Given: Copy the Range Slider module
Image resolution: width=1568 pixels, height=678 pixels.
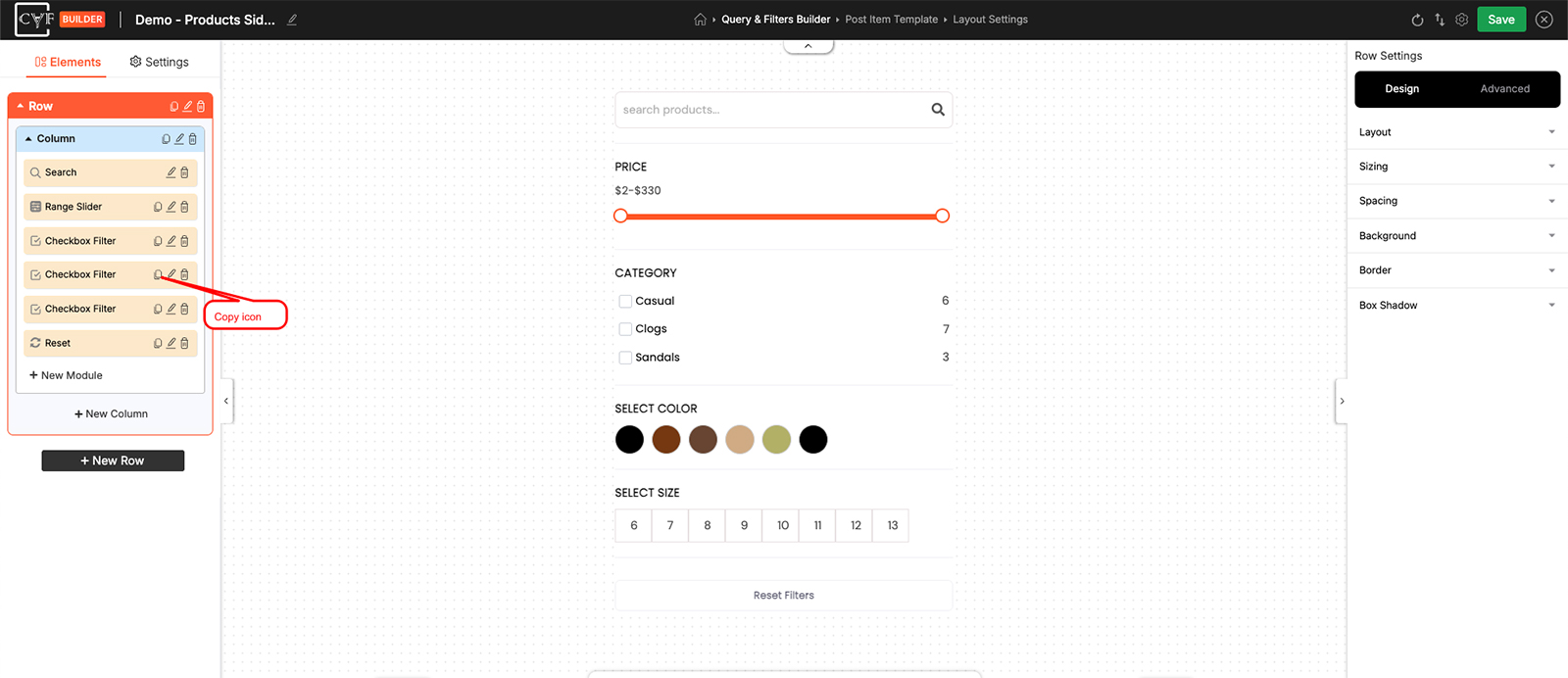Looking at the screenshot, I should click(158, 207).
